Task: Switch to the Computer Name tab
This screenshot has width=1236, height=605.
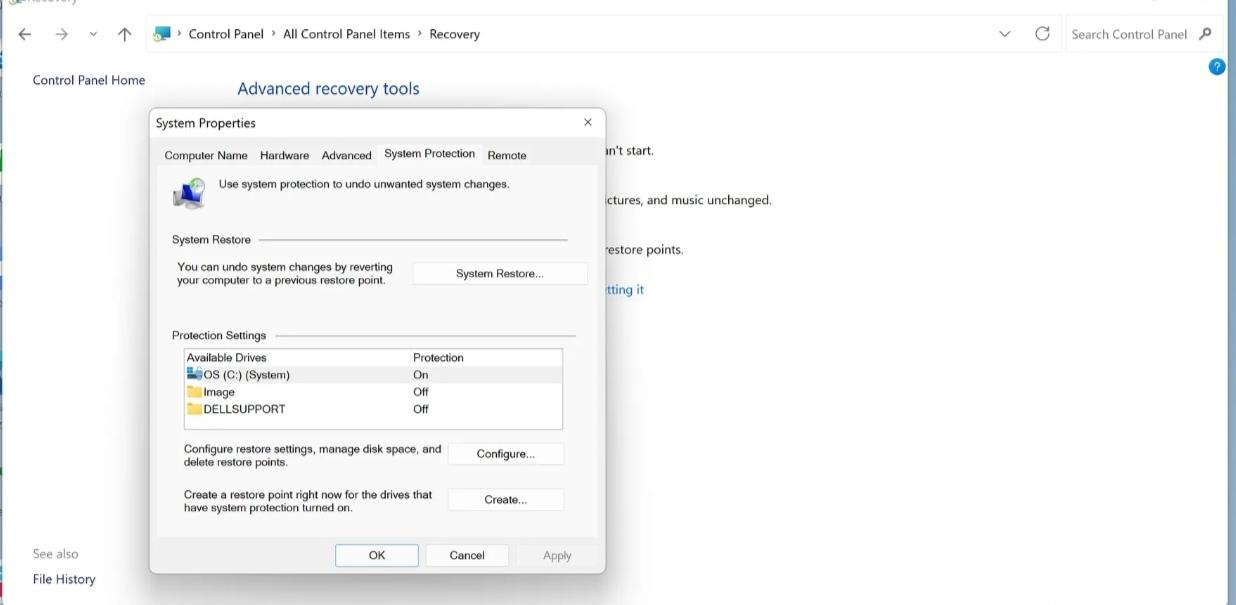Action: (205, 155)
